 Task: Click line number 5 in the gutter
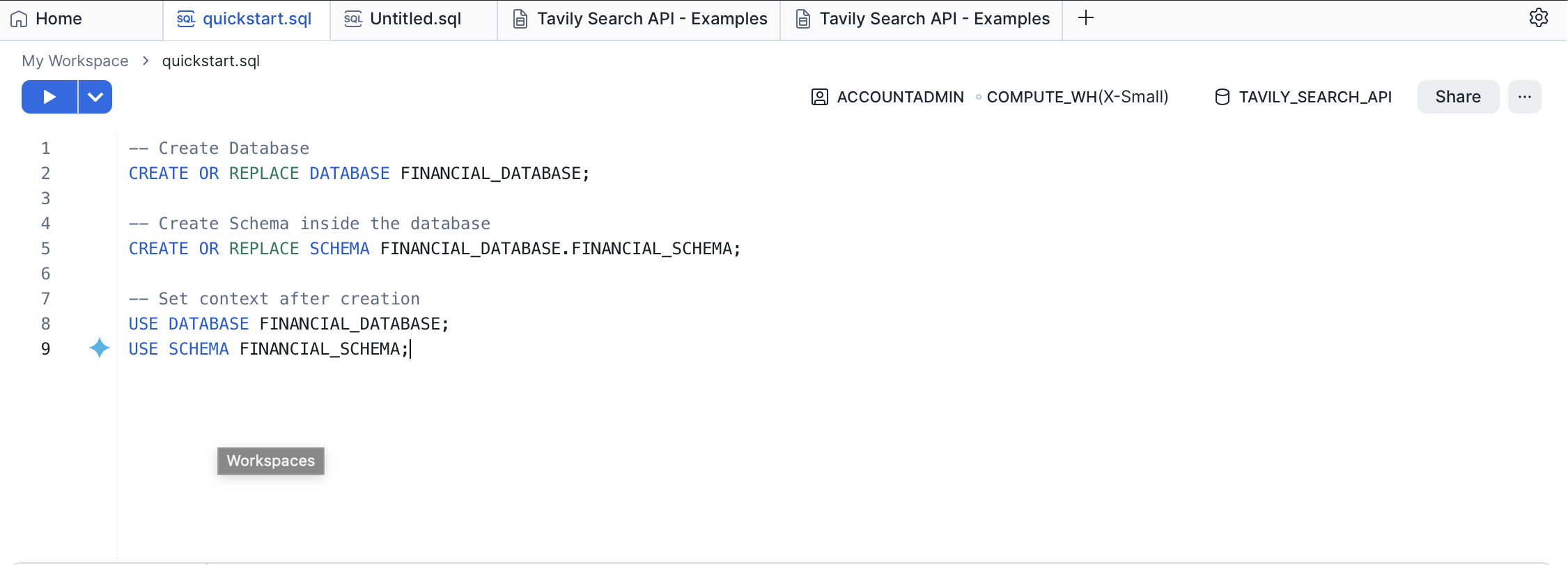(46, 249)
